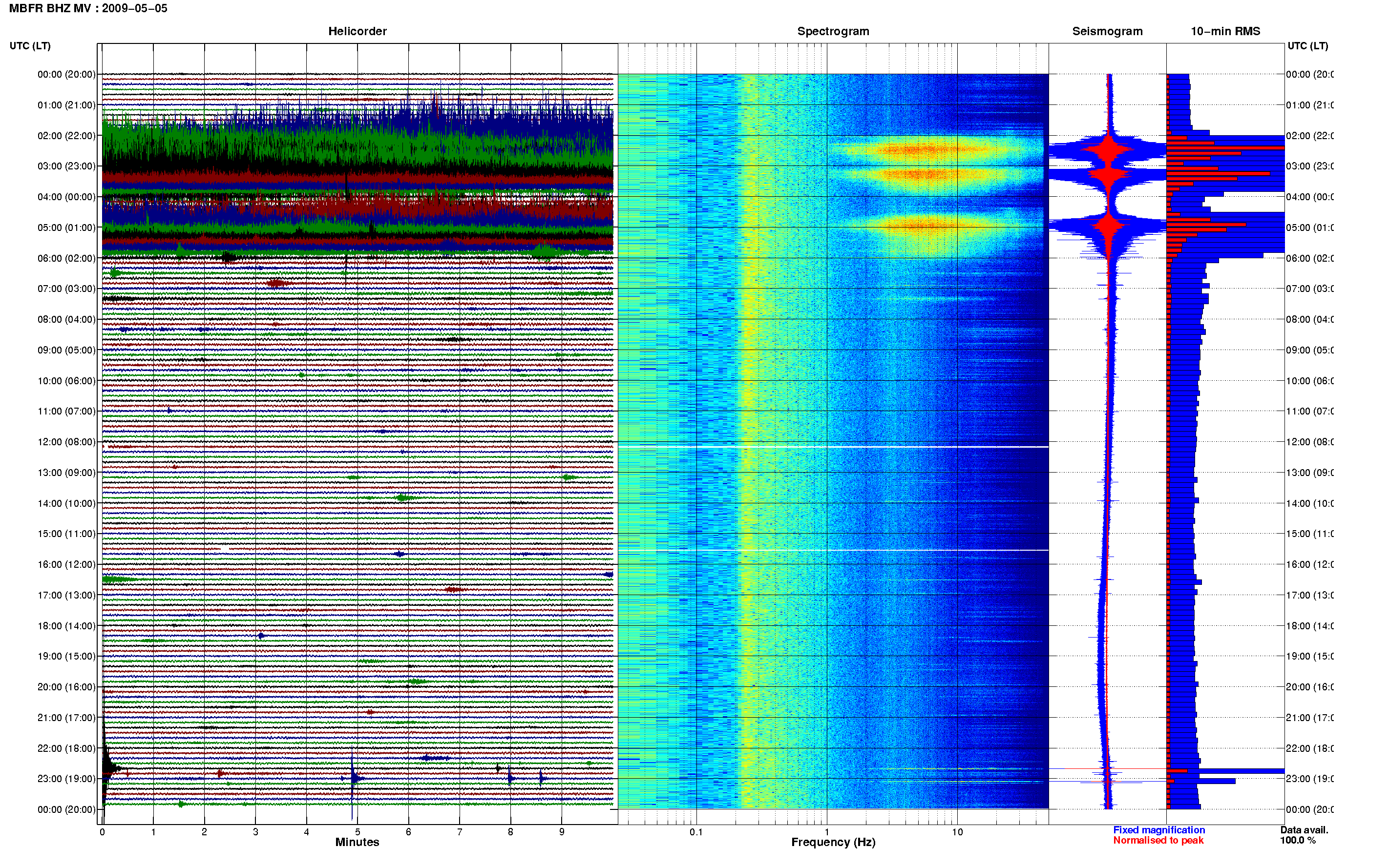Click the Seismogram panel heading
Screen dimensions: 1389x868
point(1107,32)
